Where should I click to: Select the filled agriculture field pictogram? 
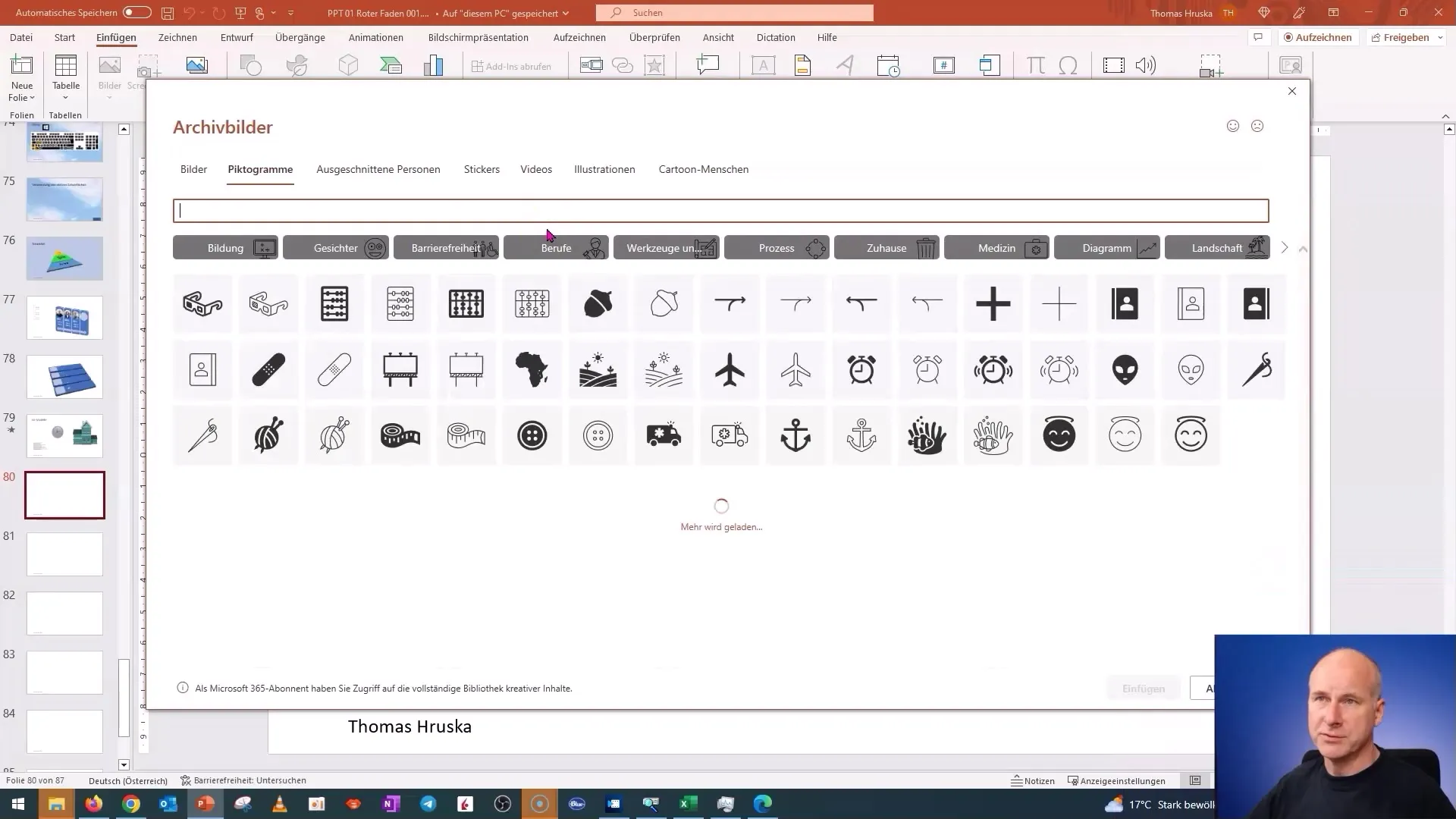[x=598, y=369]
